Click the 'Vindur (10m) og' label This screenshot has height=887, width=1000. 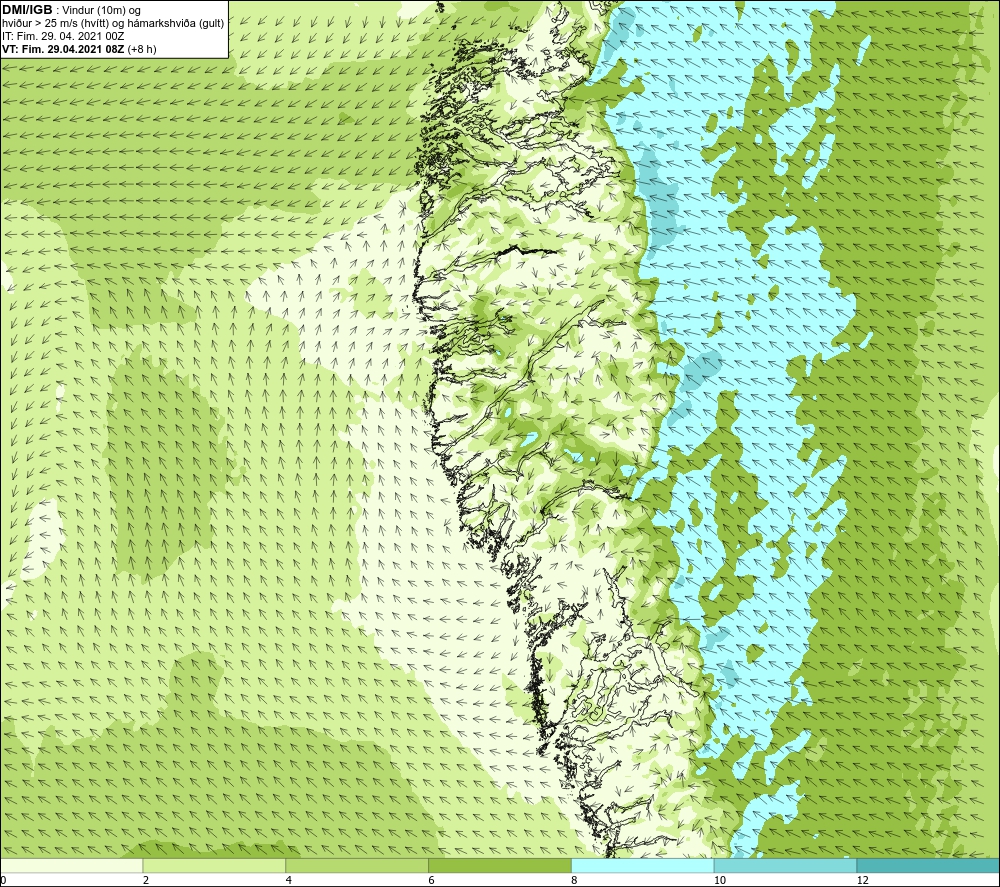(103, 11)
